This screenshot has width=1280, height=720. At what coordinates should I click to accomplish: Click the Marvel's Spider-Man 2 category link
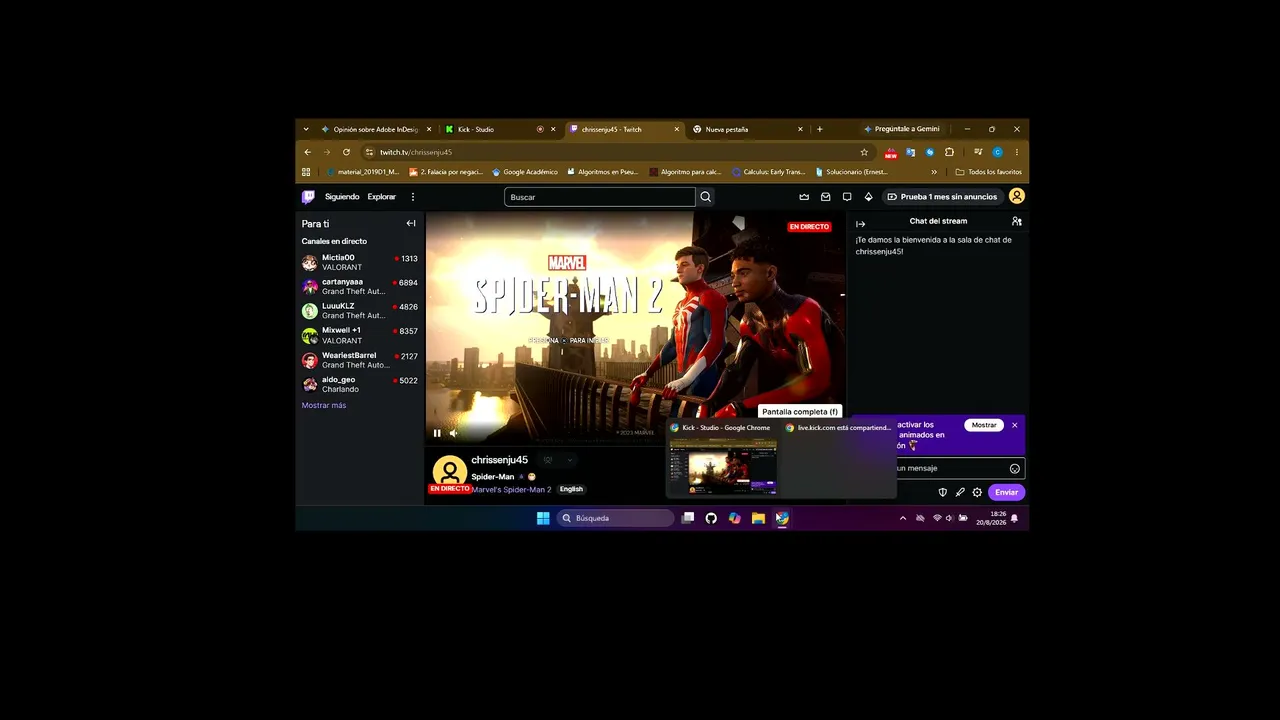tap(511, 489)
